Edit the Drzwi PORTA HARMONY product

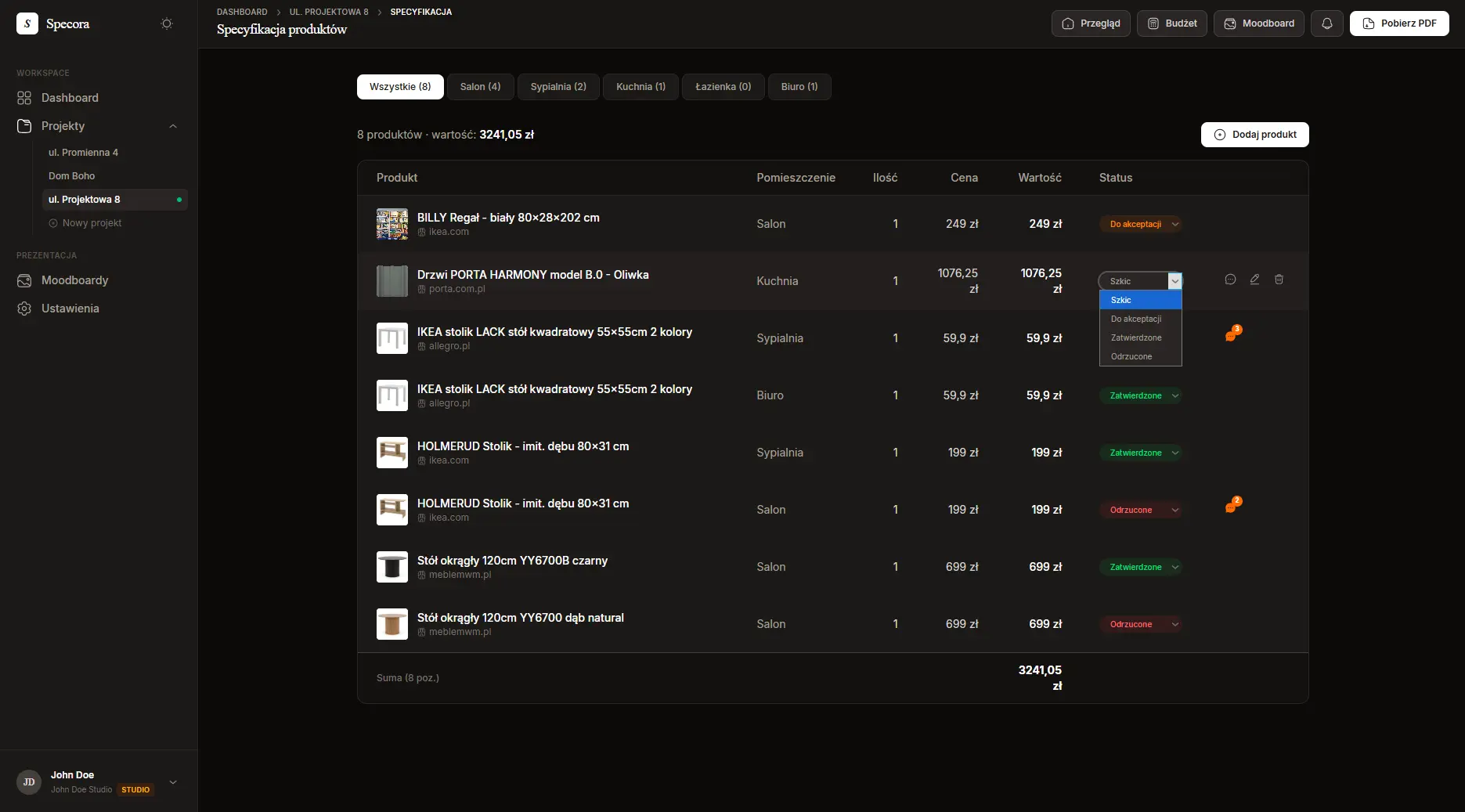pos(1254,280)
